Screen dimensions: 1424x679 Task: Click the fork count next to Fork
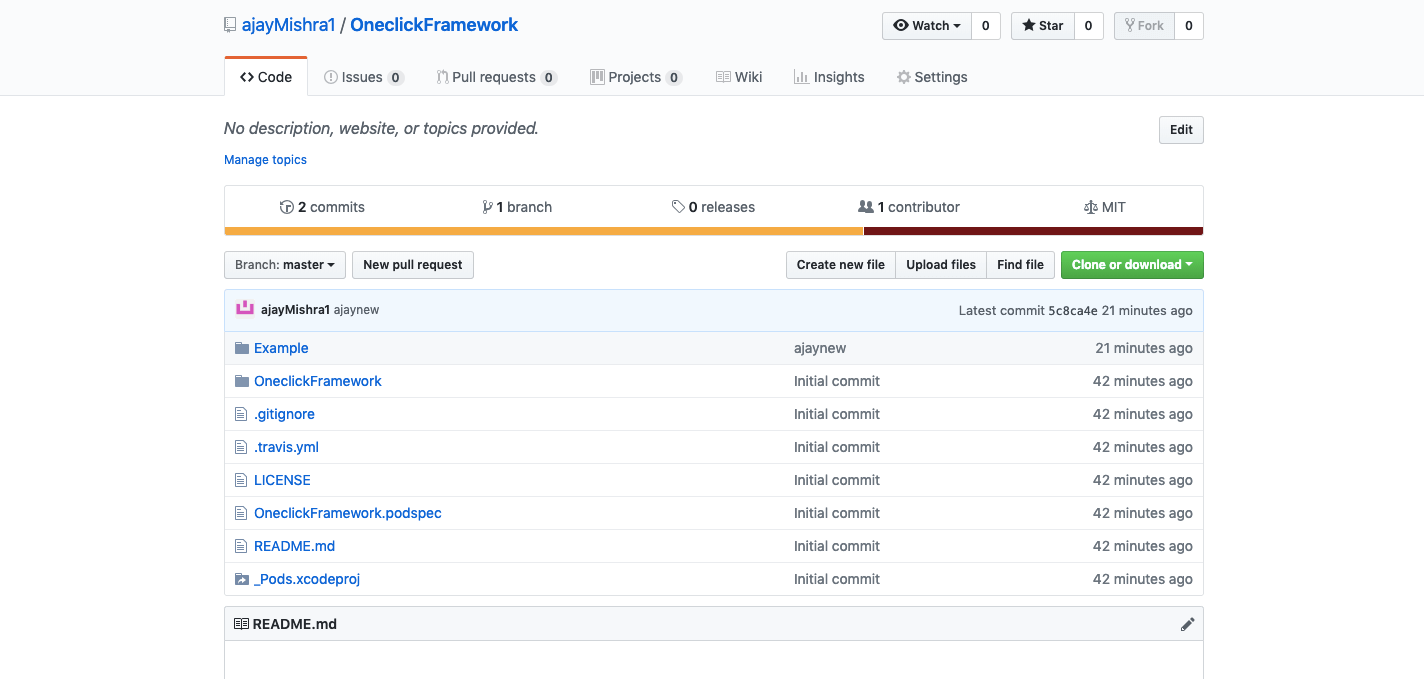pos(1189,26)
